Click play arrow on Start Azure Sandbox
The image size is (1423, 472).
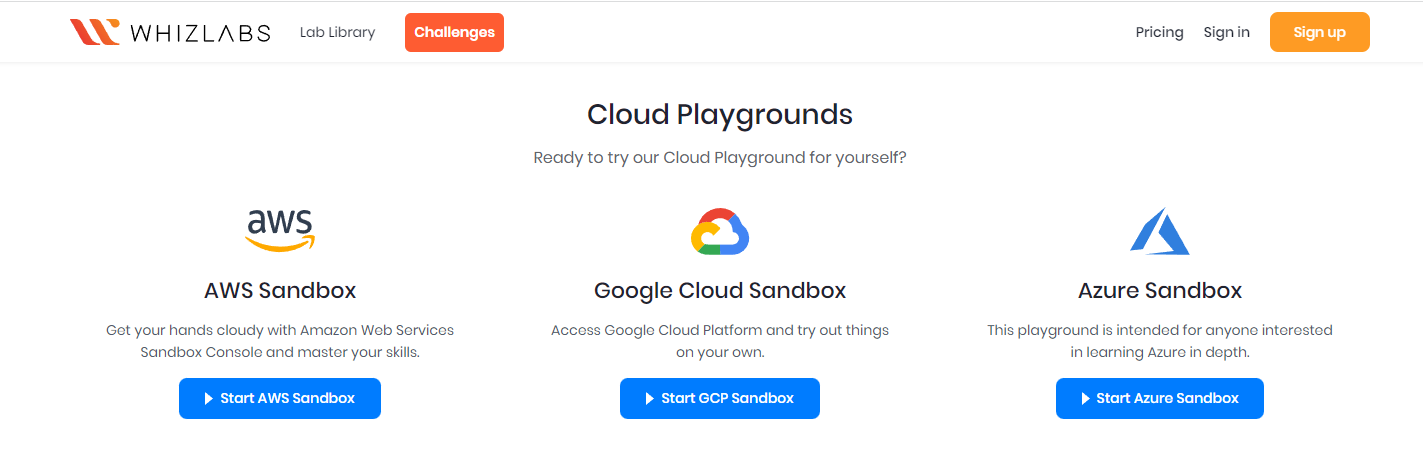pyautogui.click(x=1085, y=398)
